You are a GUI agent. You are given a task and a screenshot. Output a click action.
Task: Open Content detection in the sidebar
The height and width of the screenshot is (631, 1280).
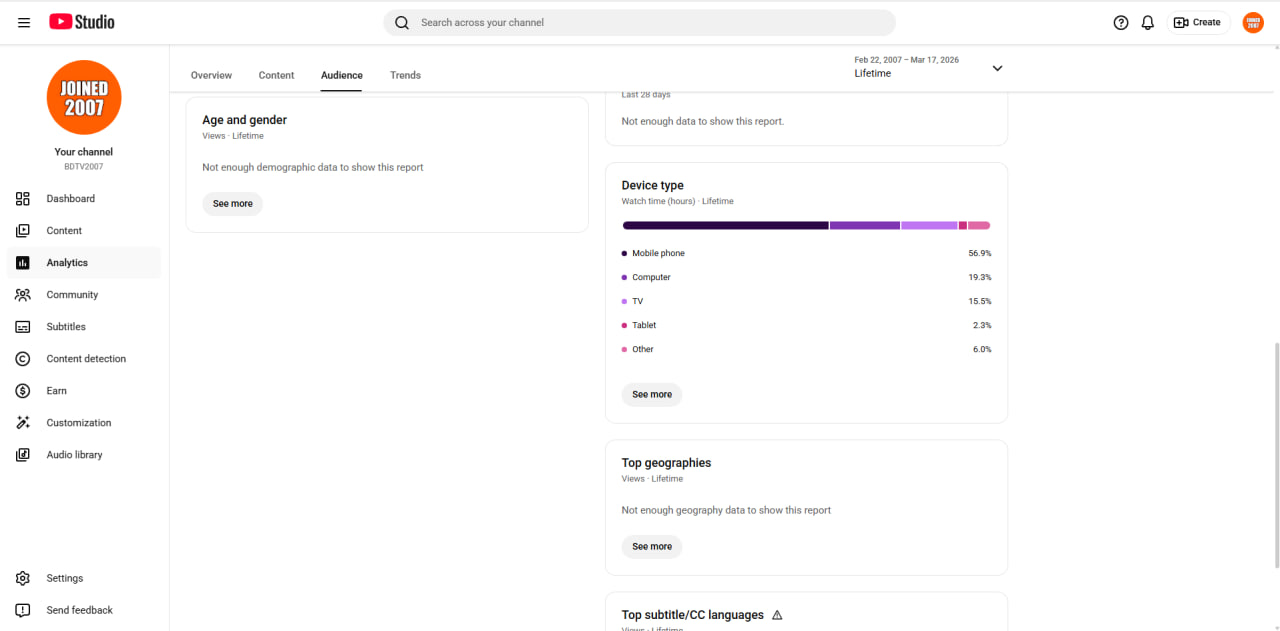[x=84, y=359]
